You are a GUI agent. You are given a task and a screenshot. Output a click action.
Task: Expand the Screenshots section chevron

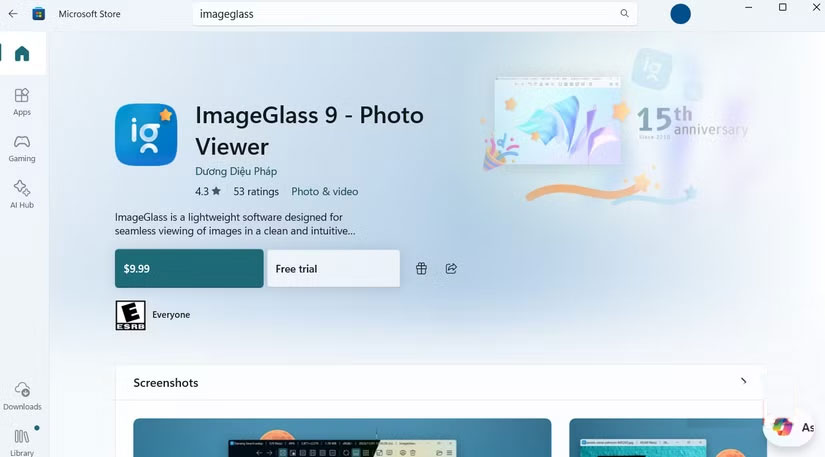point(743,381)
